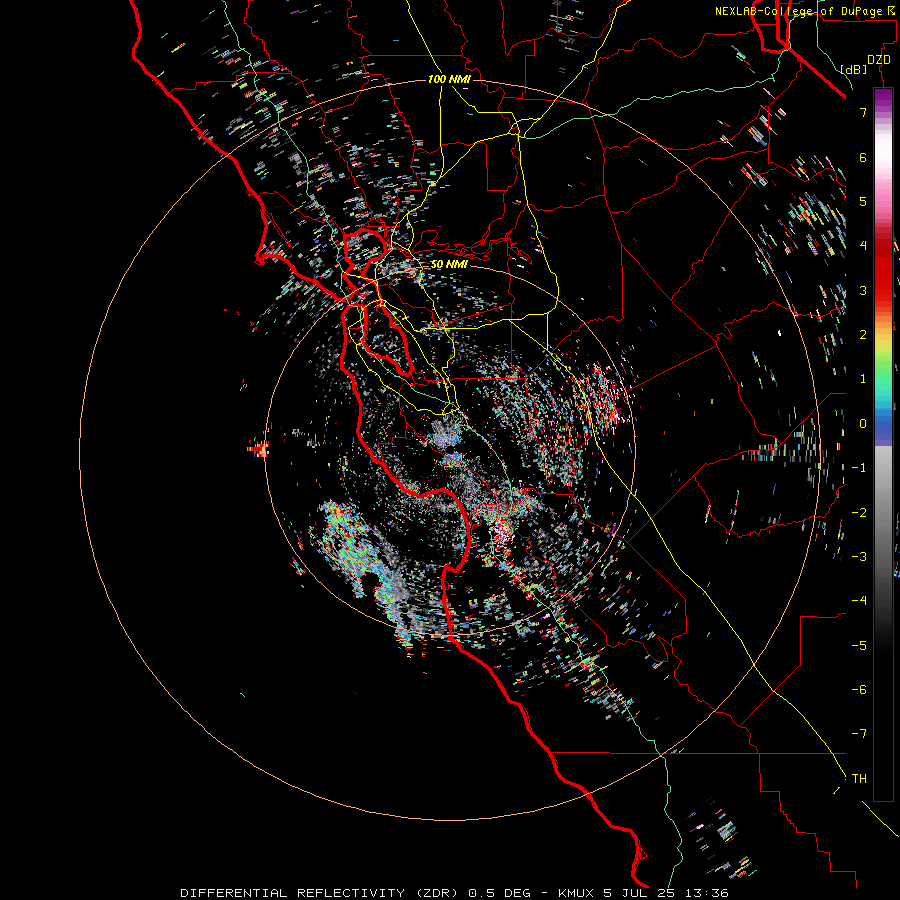Click the "-1" value on color scale

[x=859, y=468]
